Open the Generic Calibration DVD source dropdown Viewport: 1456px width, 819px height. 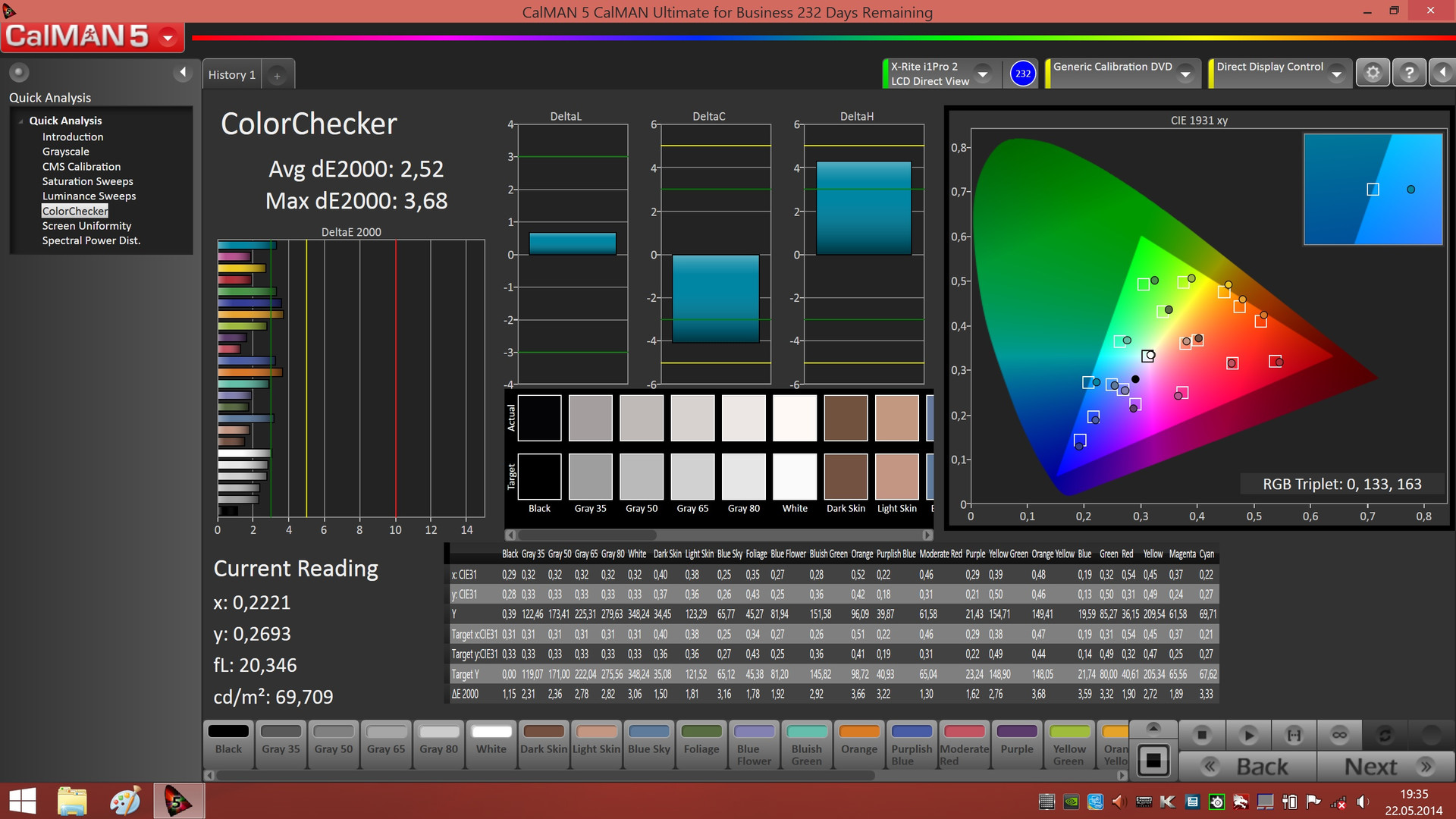[x=1186, y=74]
